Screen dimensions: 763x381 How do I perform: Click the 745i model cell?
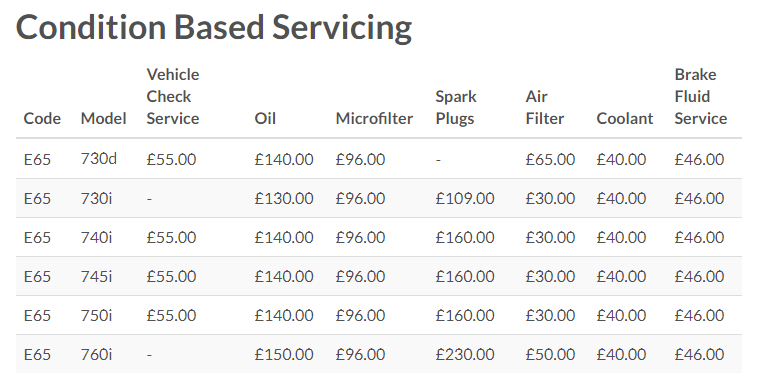coord(96,276)
